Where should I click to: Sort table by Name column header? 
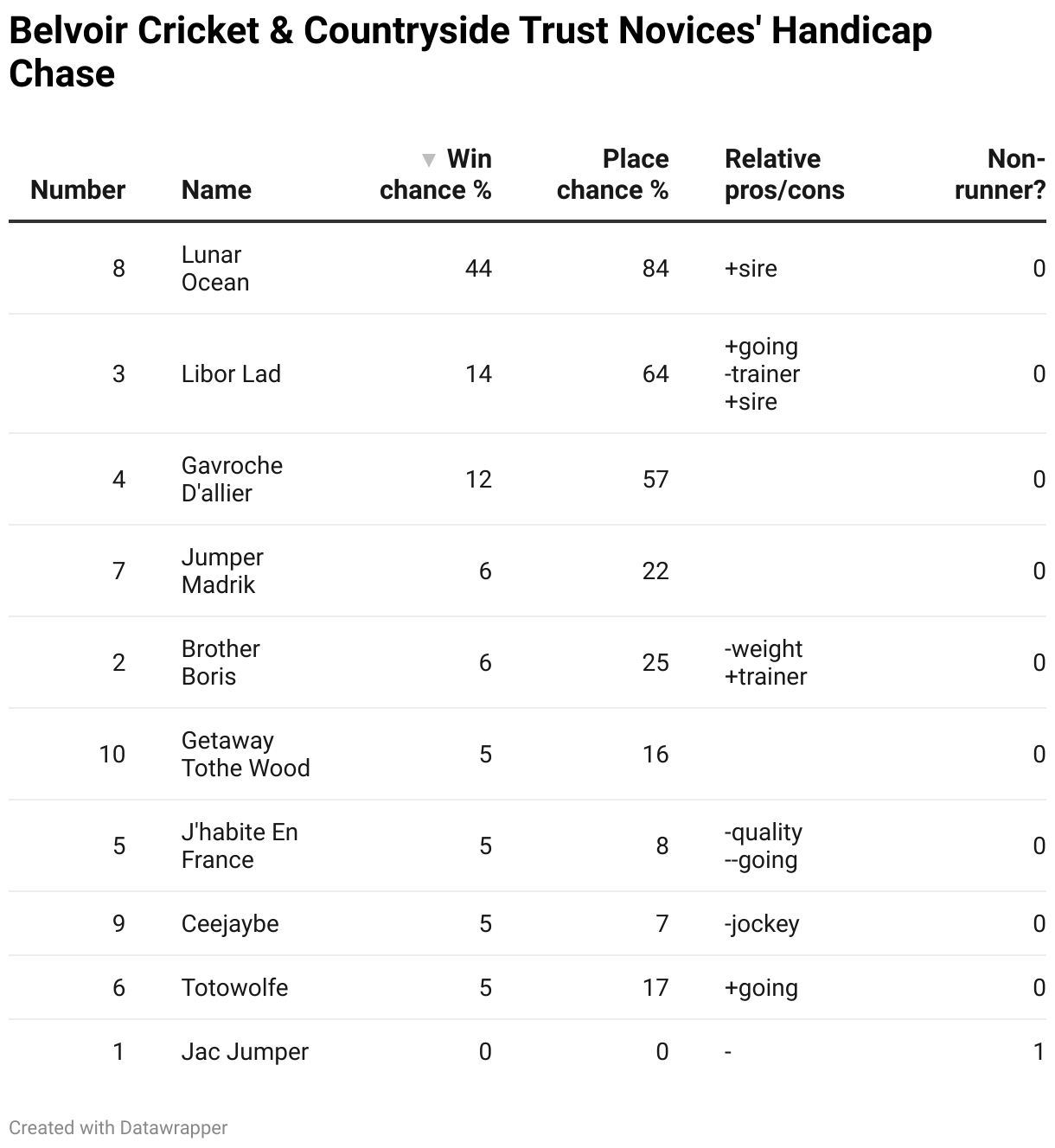[216, 189]
